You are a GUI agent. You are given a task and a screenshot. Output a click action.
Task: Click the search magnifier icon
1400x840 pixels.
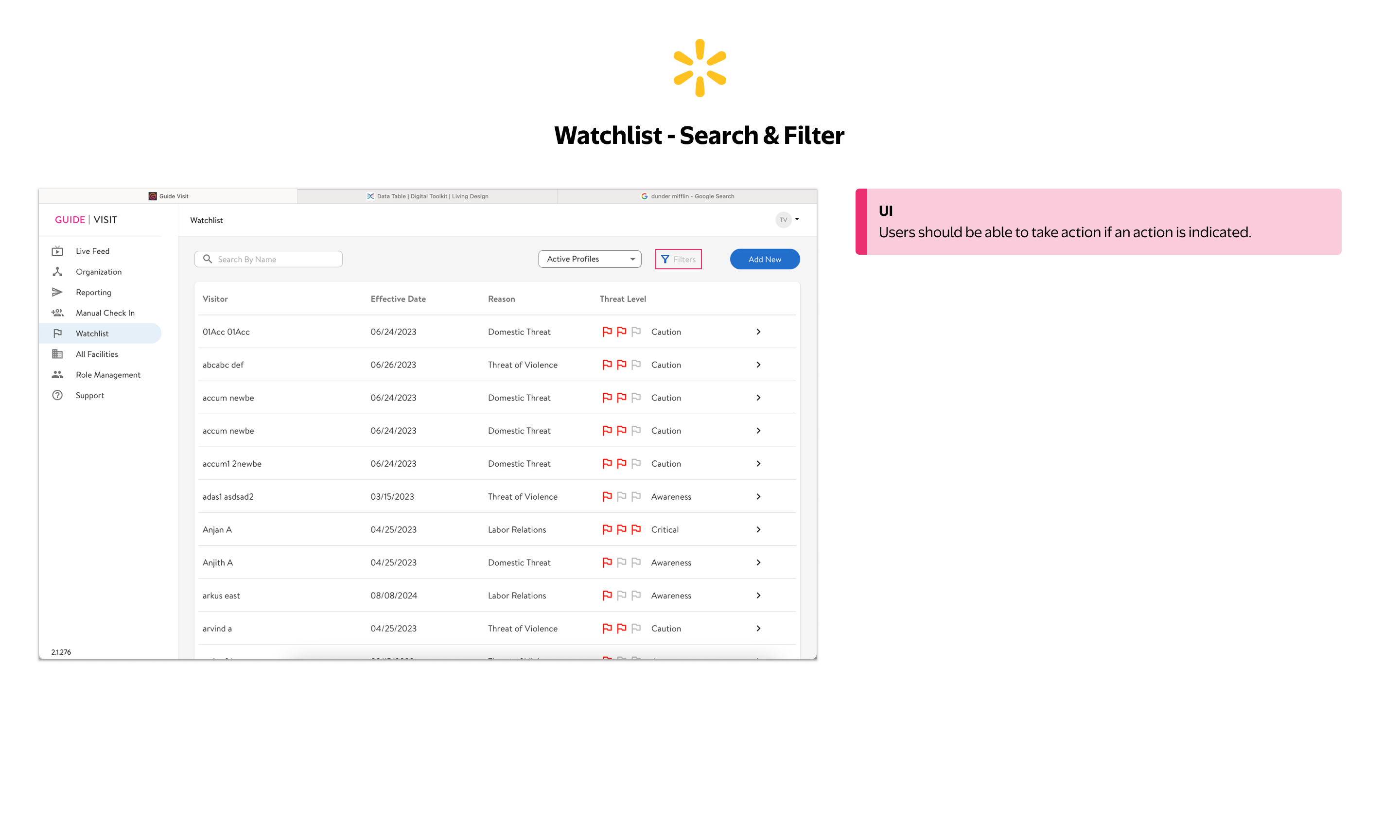point(208,259)
